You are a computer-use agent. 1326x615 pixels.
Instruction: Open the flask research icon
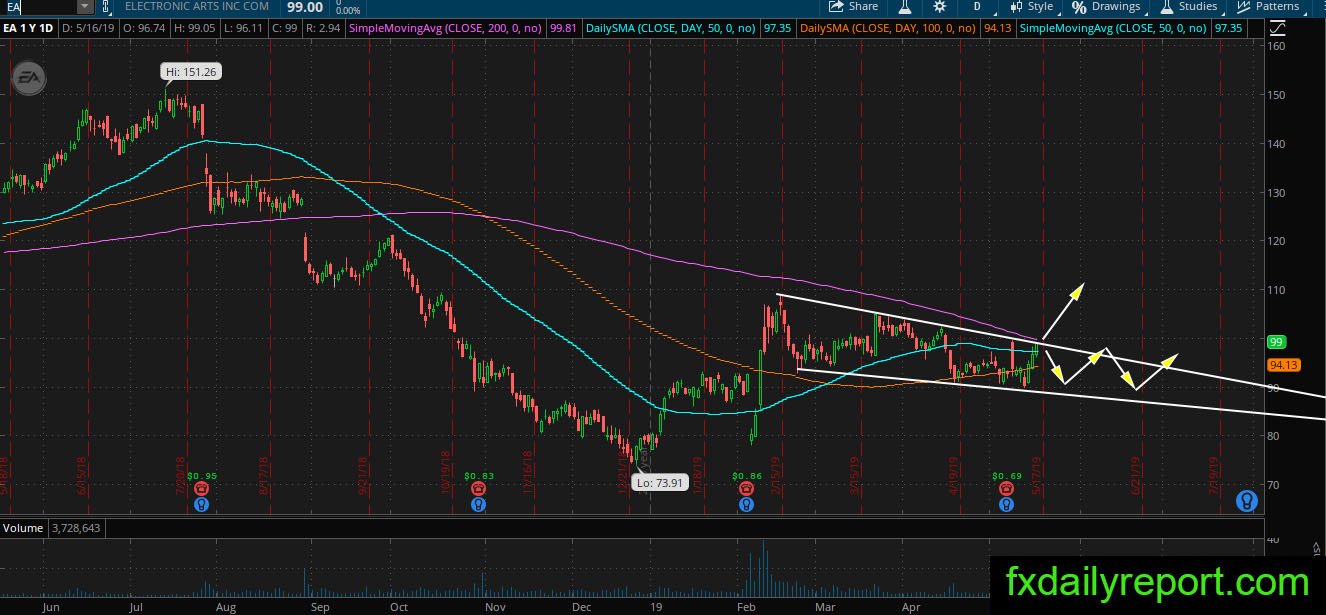tap(904, 6)
